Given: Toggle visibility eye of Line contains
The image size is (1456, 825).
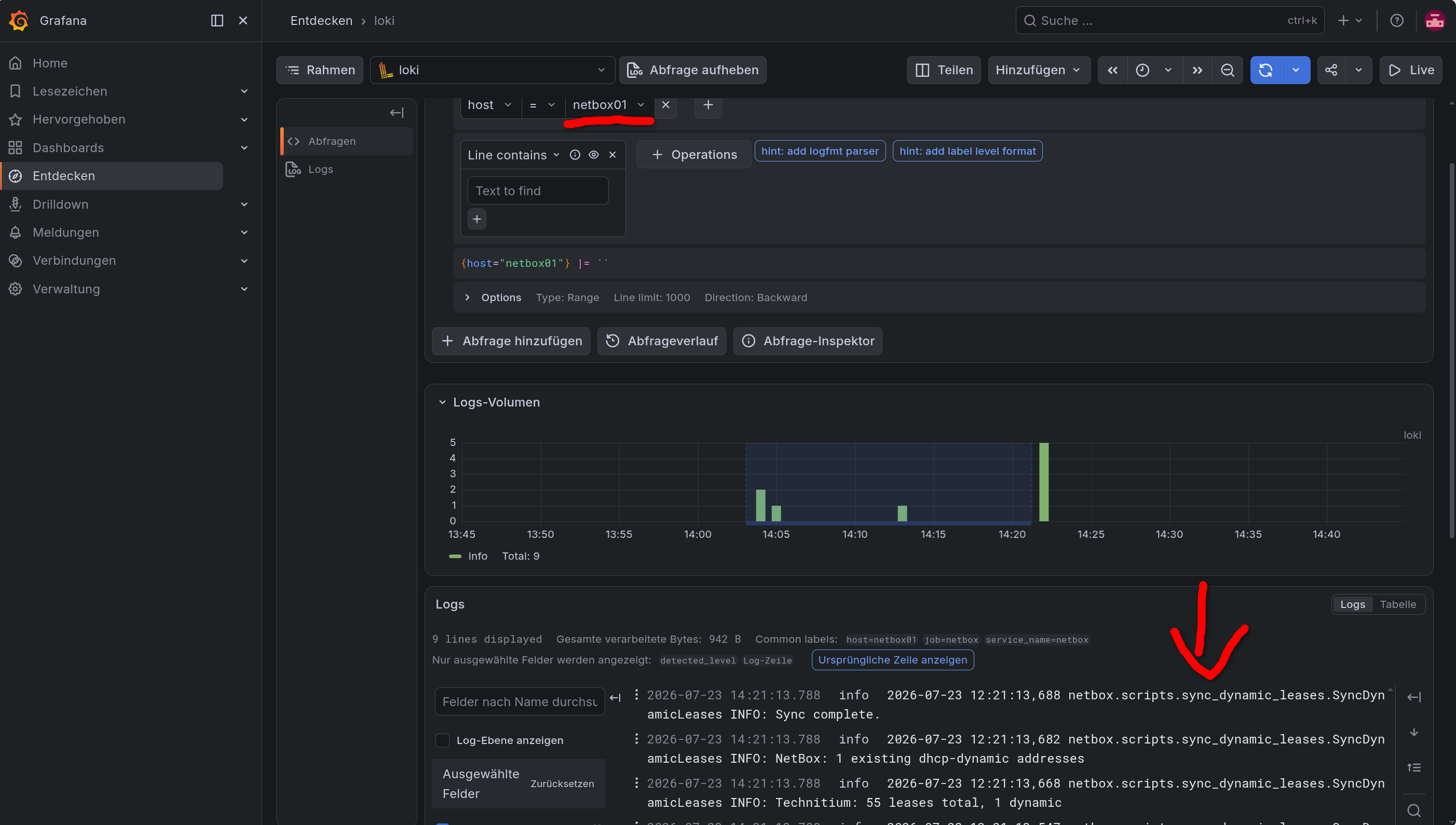Looking at the screenshot, I should (593, 155).
